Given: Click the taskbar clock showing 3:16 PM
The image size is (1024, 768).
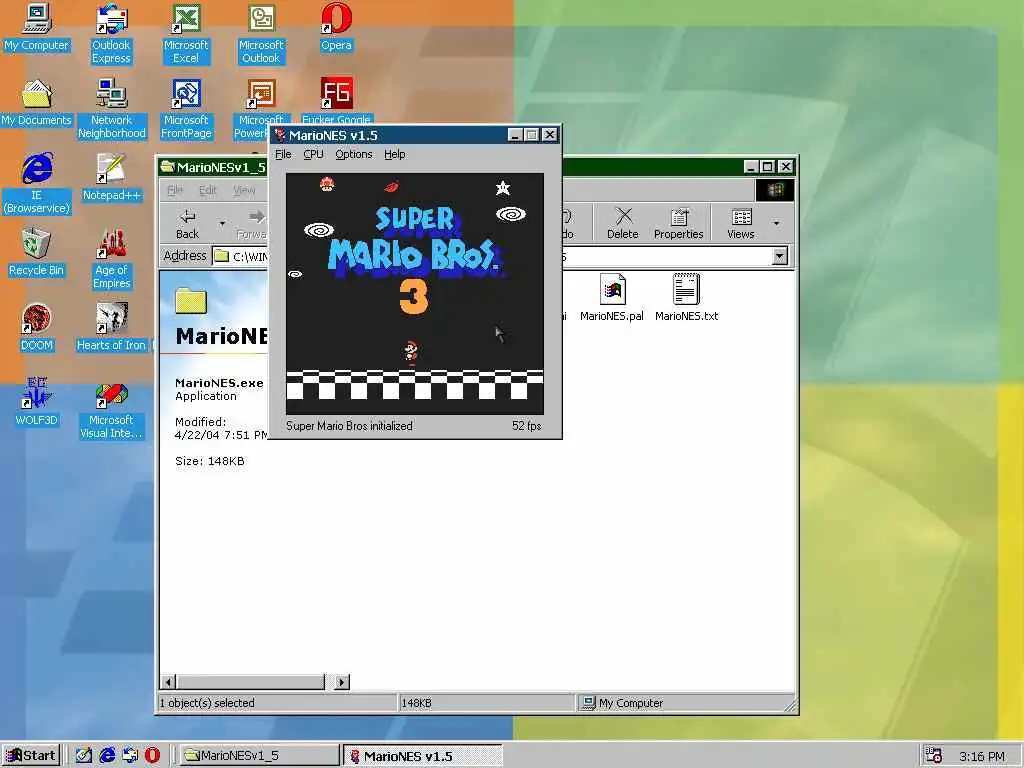Looking at the screenshot, I should 982,756.
